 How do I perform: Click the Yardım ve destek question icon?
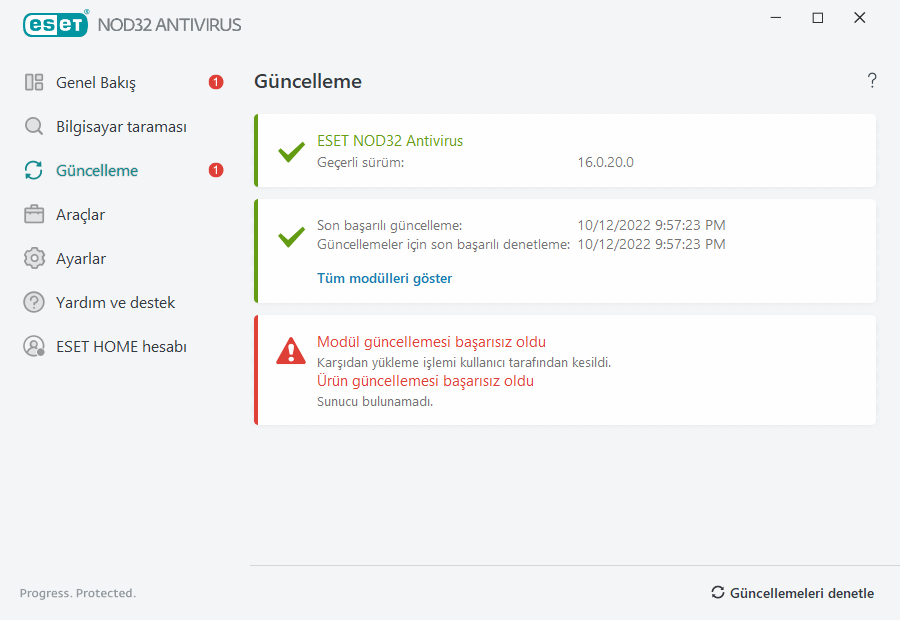(34, 302)
